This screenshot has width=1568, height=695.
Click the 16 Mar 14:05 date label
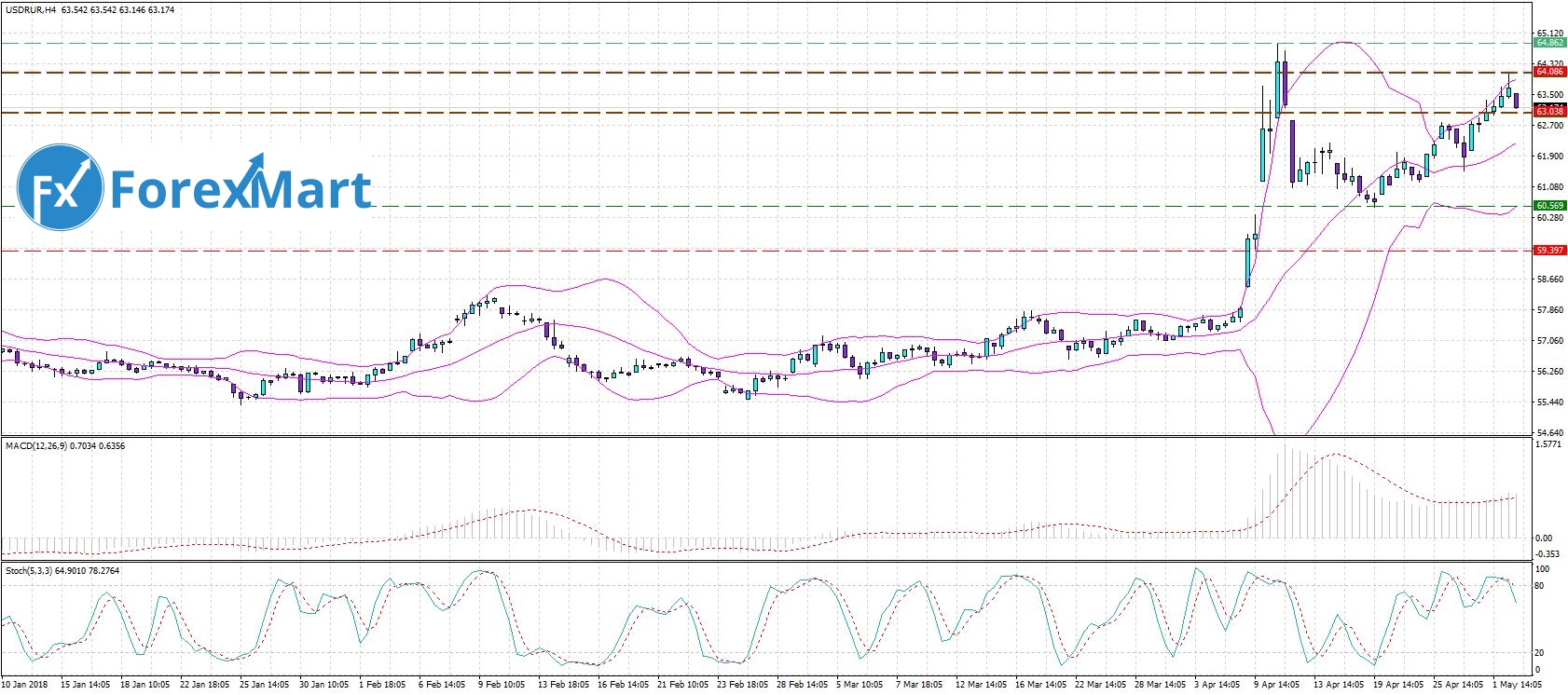(1040, 685)
